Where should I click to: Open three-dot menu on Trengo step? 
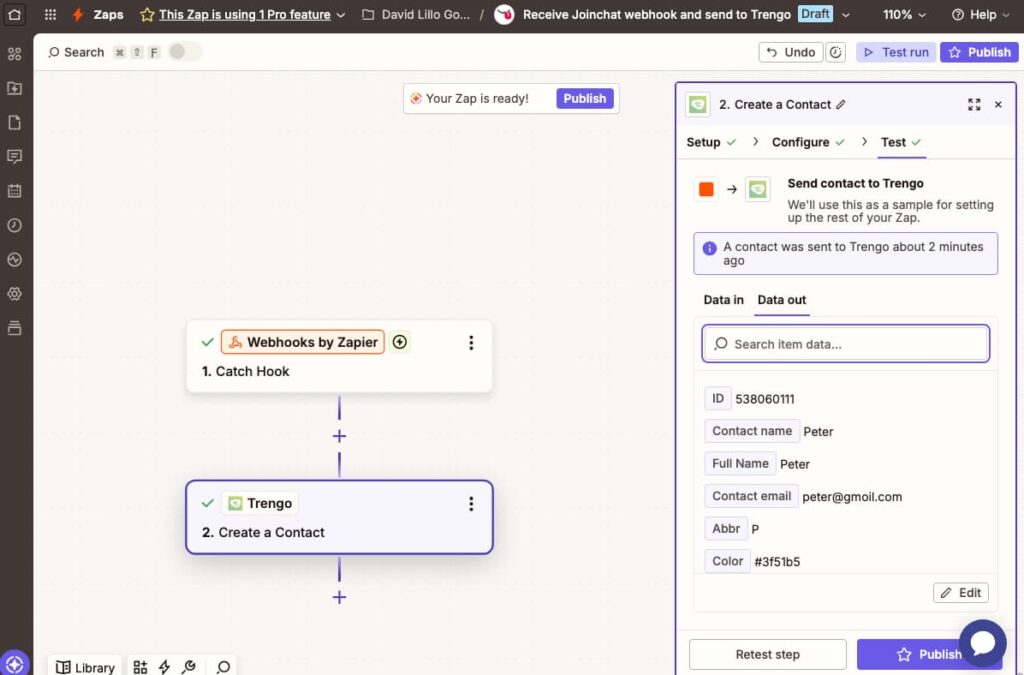471,503
